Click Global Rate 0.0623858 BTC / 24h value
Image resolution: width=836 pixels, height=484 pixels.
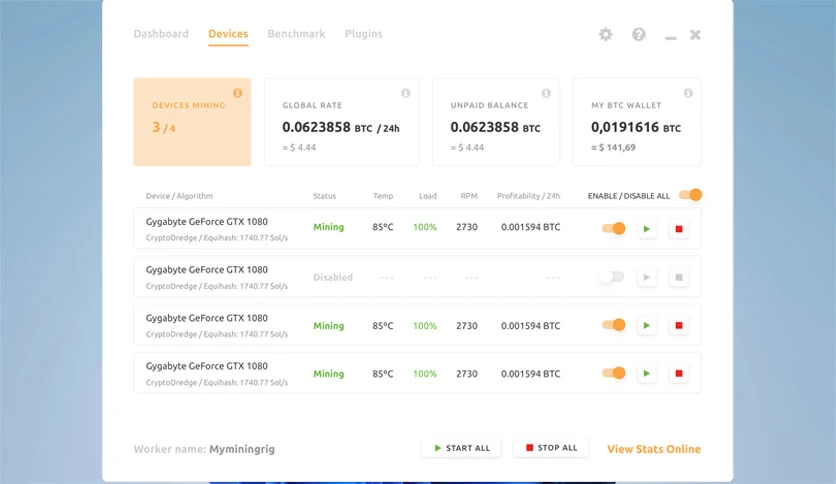click(x=341, y=127)
